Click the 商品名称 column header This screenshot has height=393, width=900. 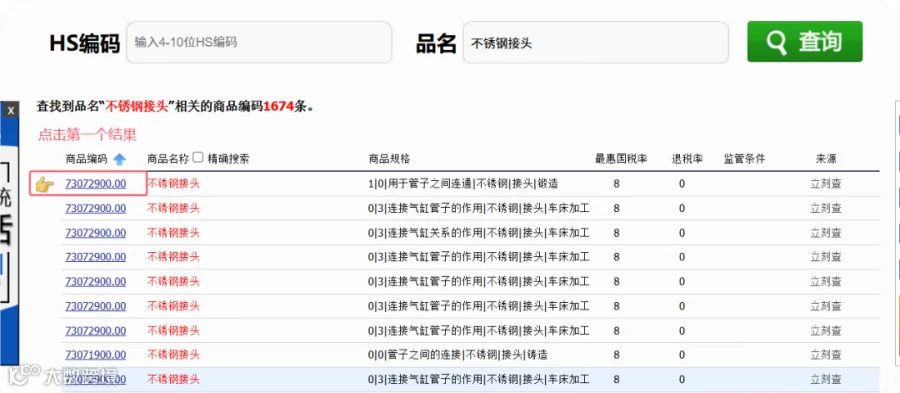point(168,158)
